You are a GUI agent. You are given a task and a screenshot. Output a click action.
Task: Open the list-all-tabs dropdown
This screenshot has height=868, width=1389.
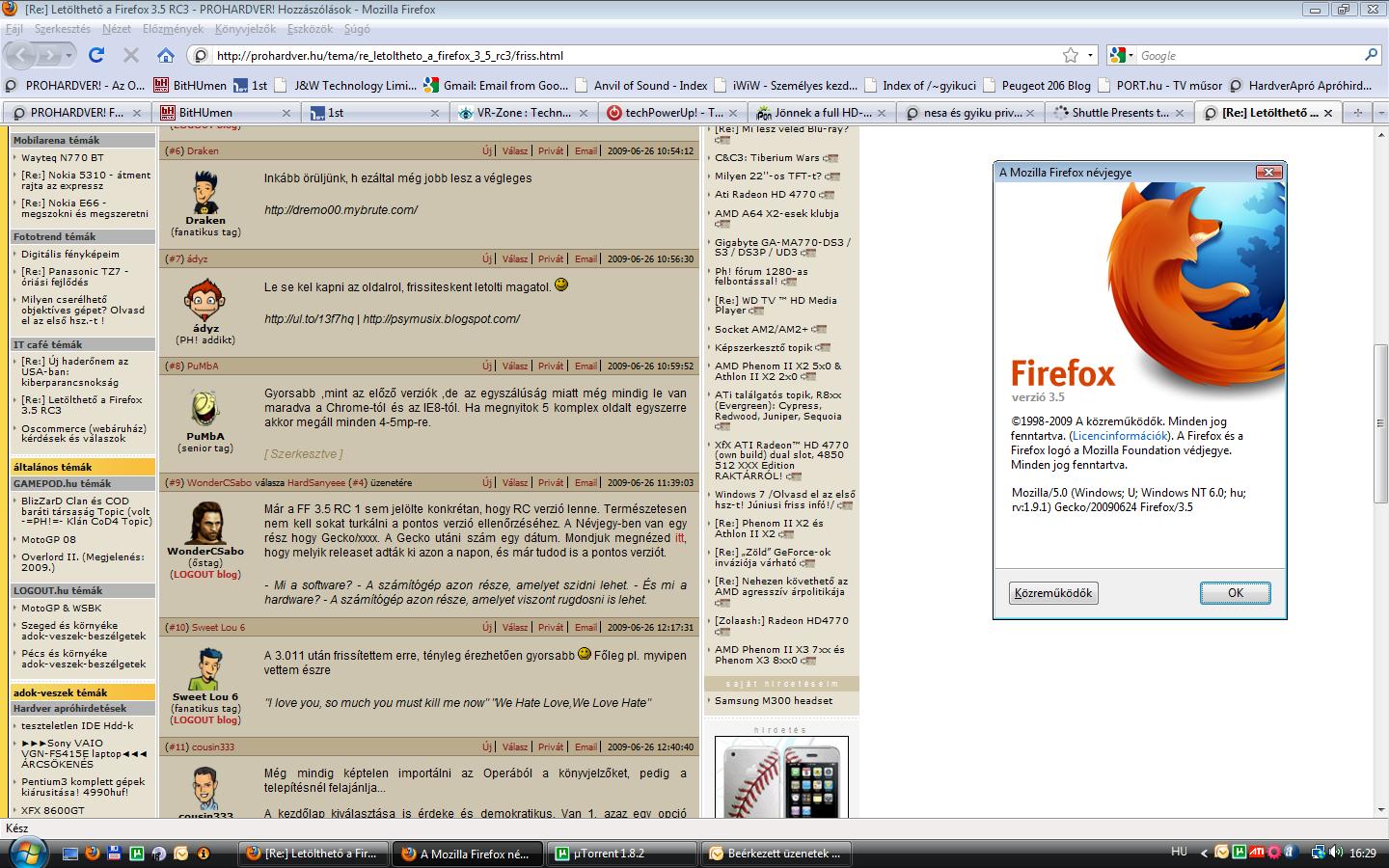[x=1379, y=113]
